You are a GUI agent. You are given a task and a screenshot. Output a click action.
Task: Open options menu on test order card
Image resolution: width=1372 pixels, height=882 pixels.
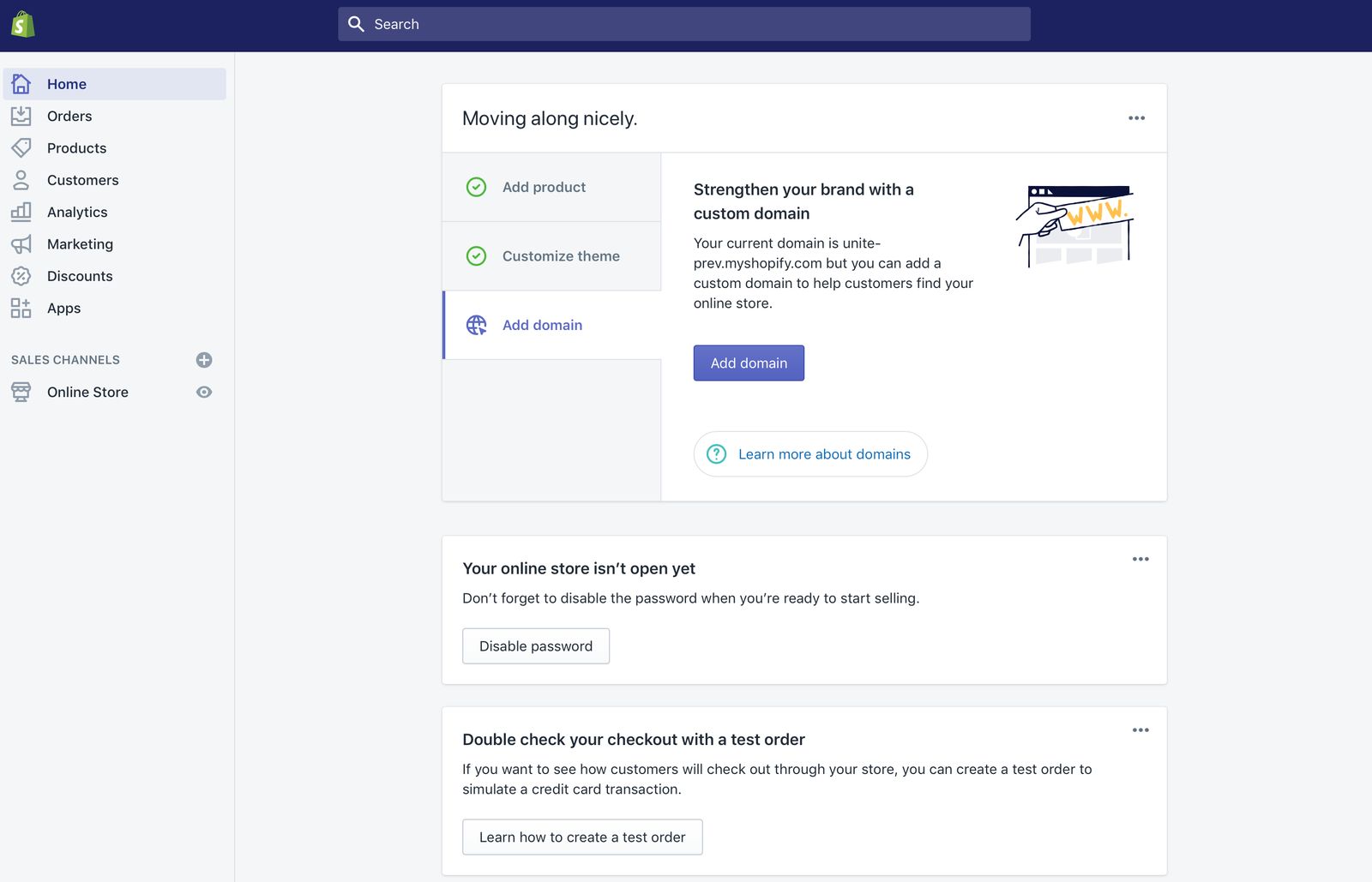coord(1140,730)
